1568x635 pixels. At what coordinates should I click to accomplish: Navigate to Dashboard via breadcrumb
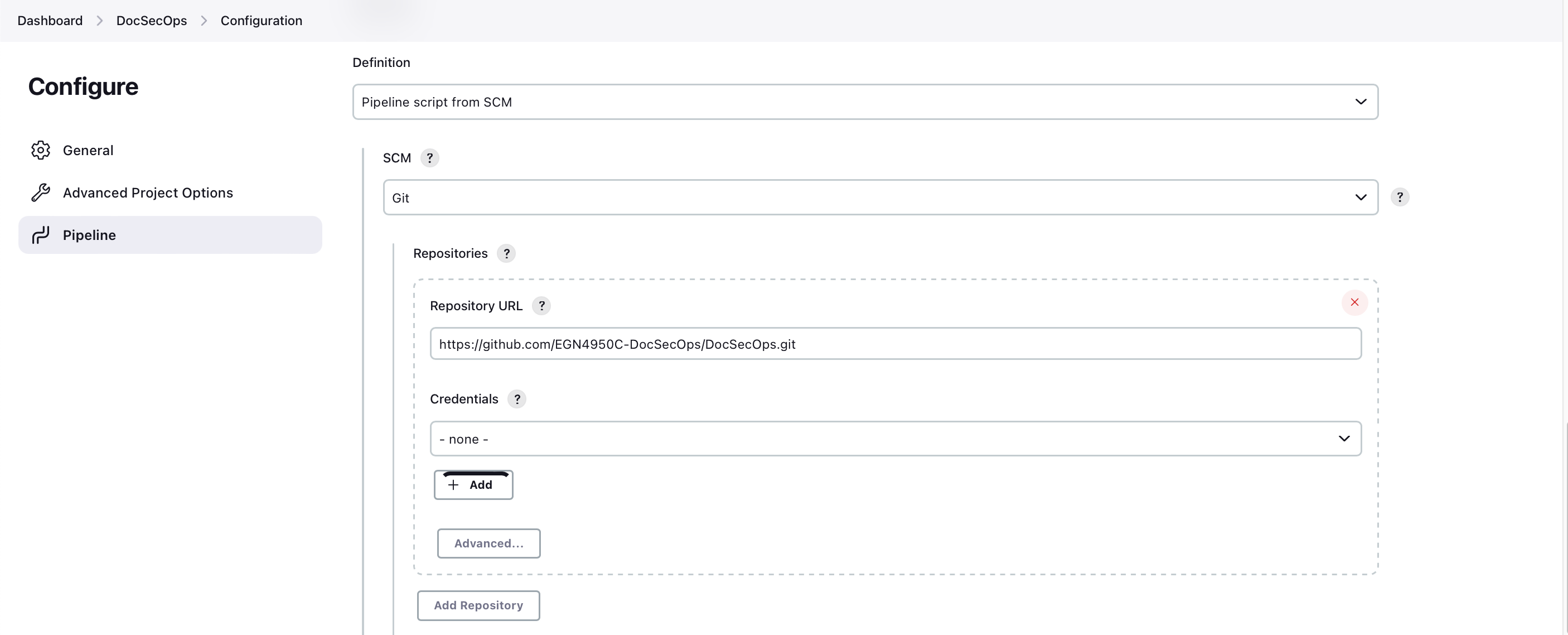point(49,20)
